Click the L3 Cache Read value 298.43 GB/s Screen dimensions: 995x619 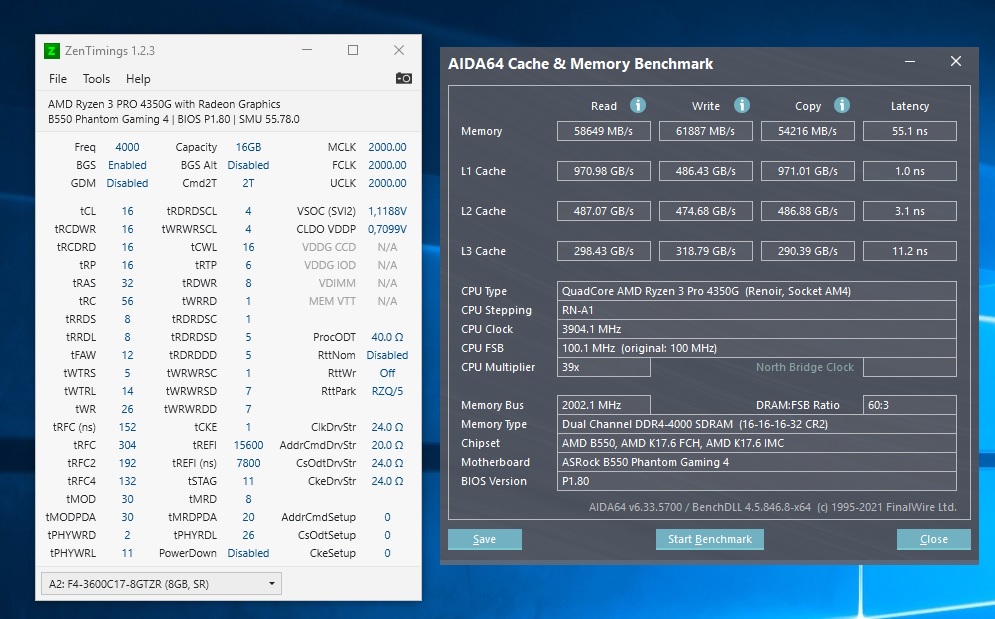click(603, 251)
